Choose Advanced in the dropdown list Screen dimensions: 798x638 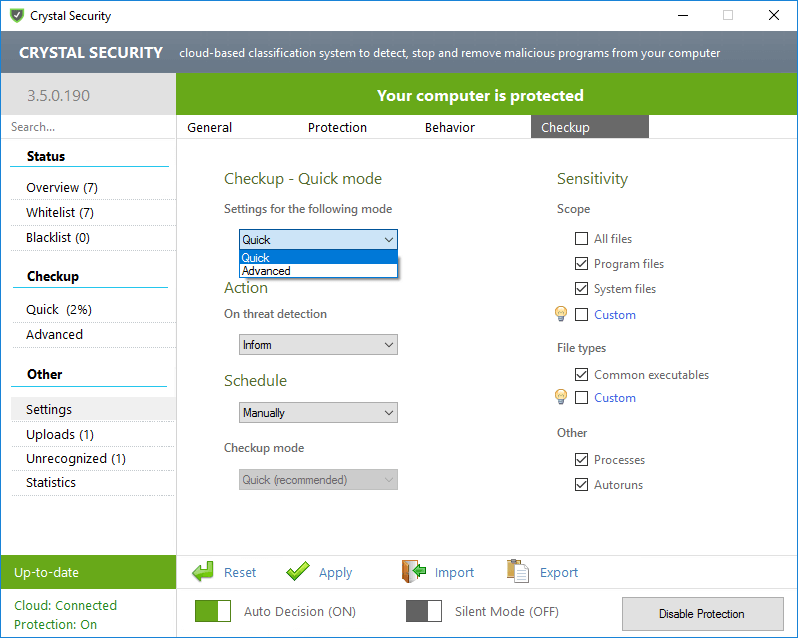[318, 271]
